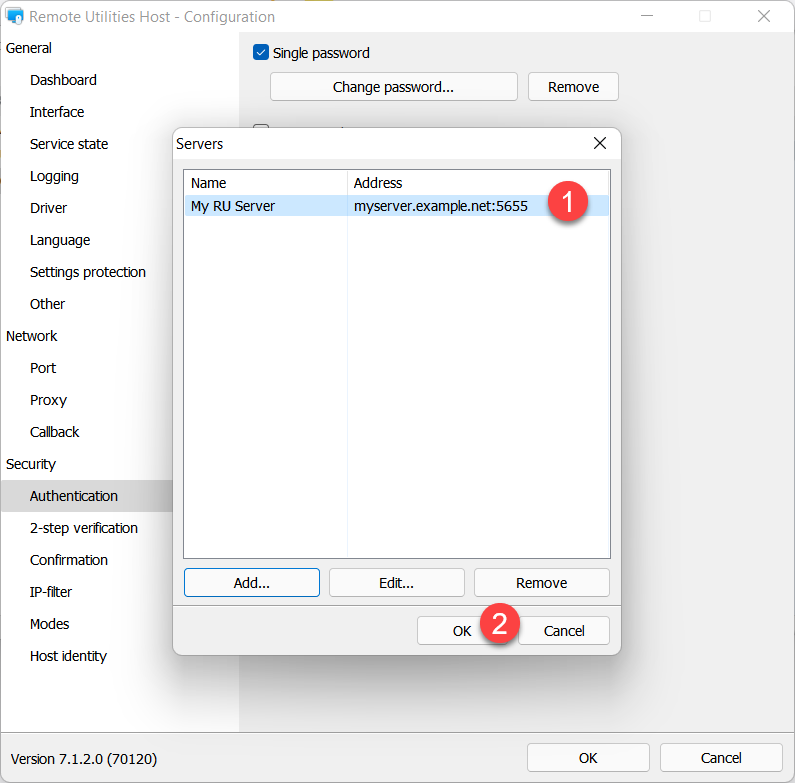Go to Service state settings
Screen dimensions: 795x783
click(69, 144)
